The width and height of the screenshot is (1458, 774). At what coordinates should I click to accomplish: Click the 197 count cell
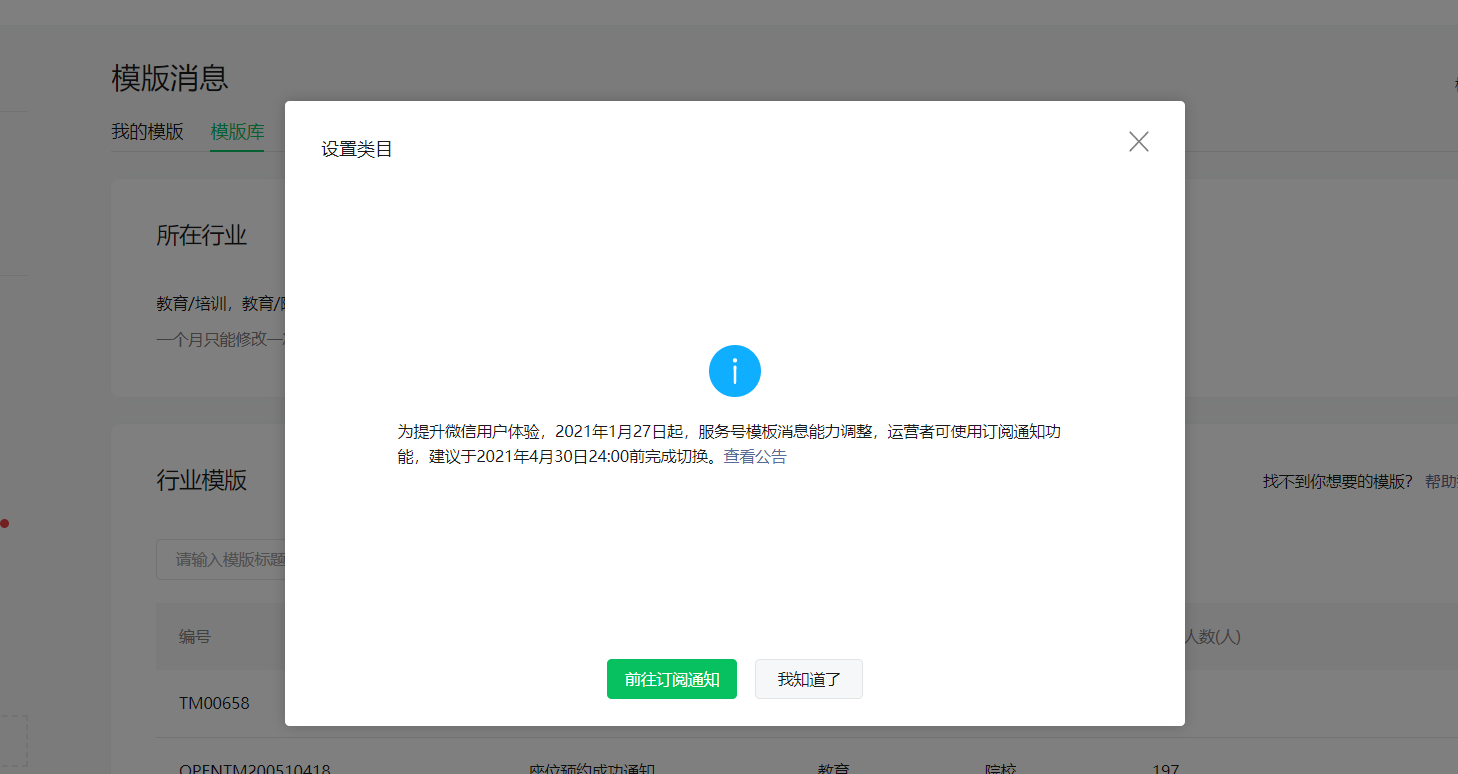(1166, 769)
